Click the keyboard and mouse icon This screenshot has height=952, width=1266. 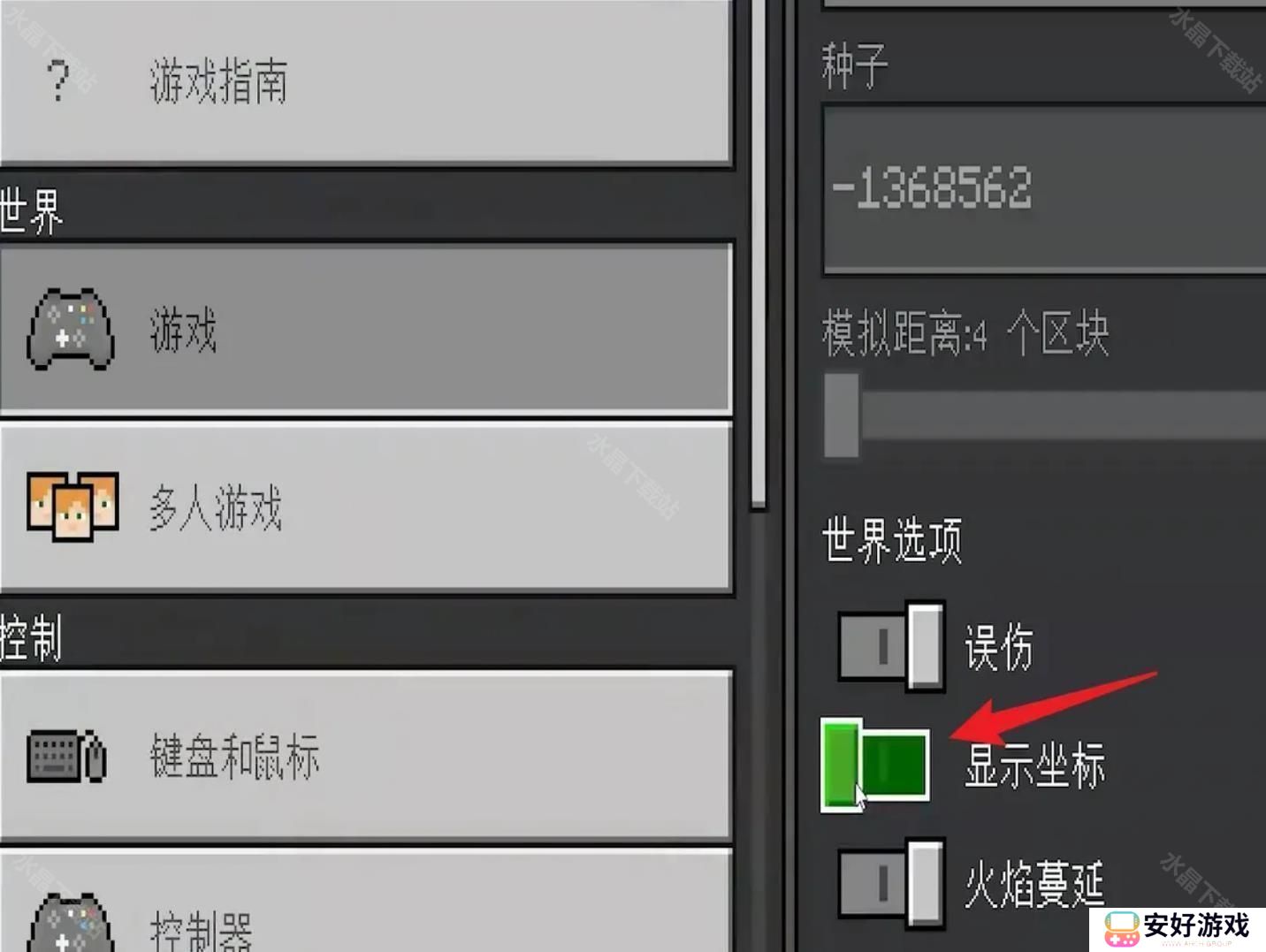click(x=66, y=756)
